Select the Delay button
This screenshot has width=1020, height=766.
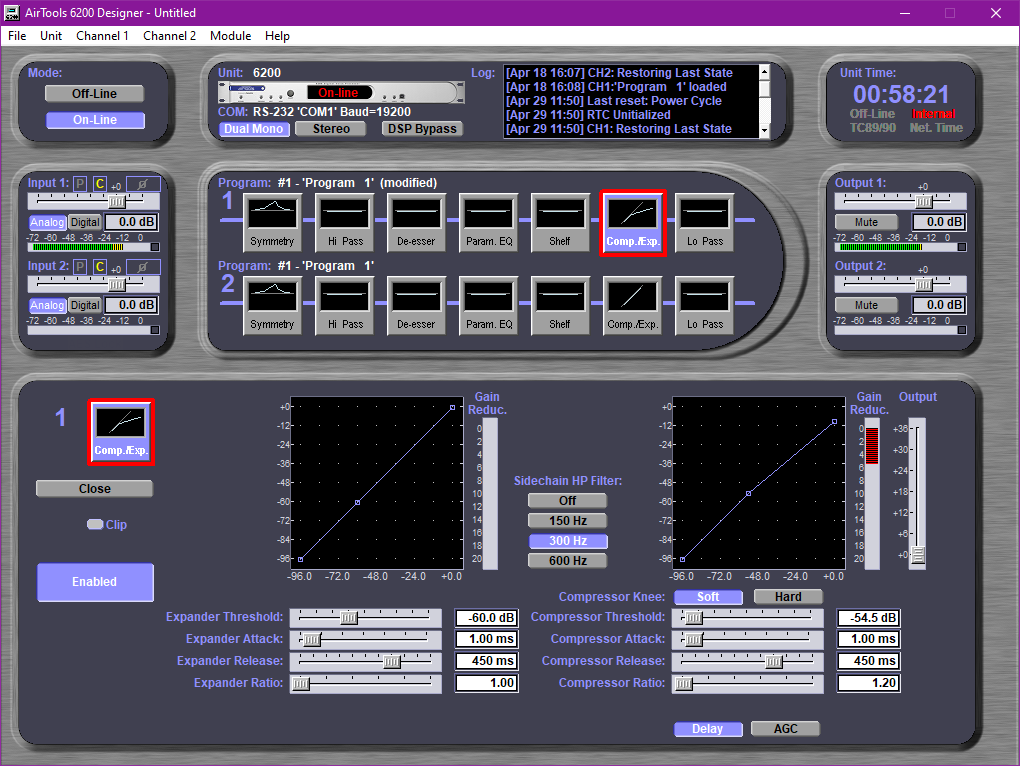click(x=708, y=729)
